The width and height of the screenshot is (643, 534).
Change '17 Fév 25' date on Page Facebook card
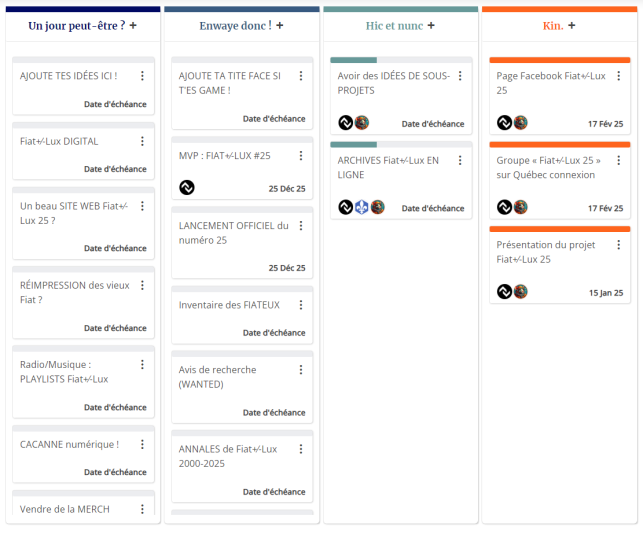tap(605, 124)
